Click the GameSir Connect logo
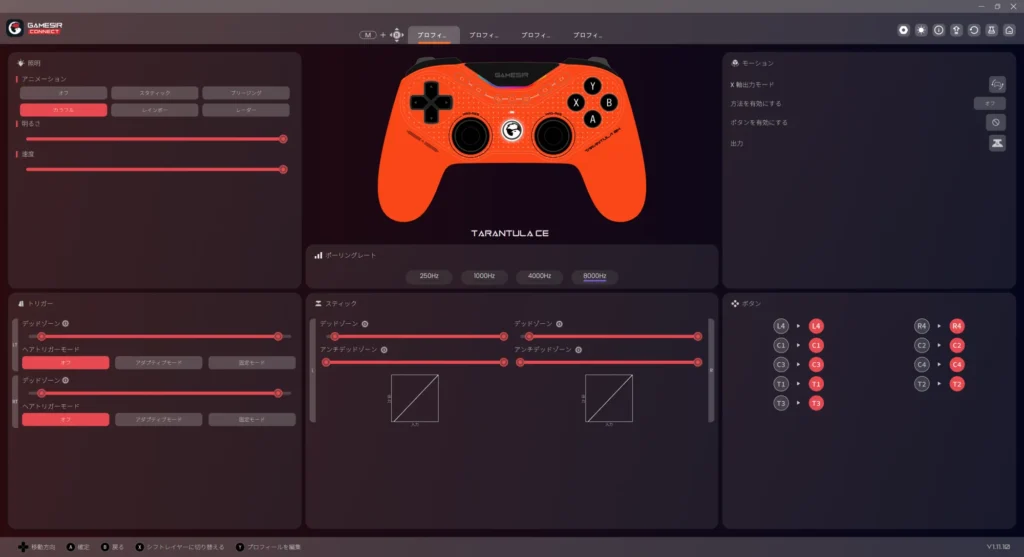This screenshot has width=1024, height=557. pos(35,27)
